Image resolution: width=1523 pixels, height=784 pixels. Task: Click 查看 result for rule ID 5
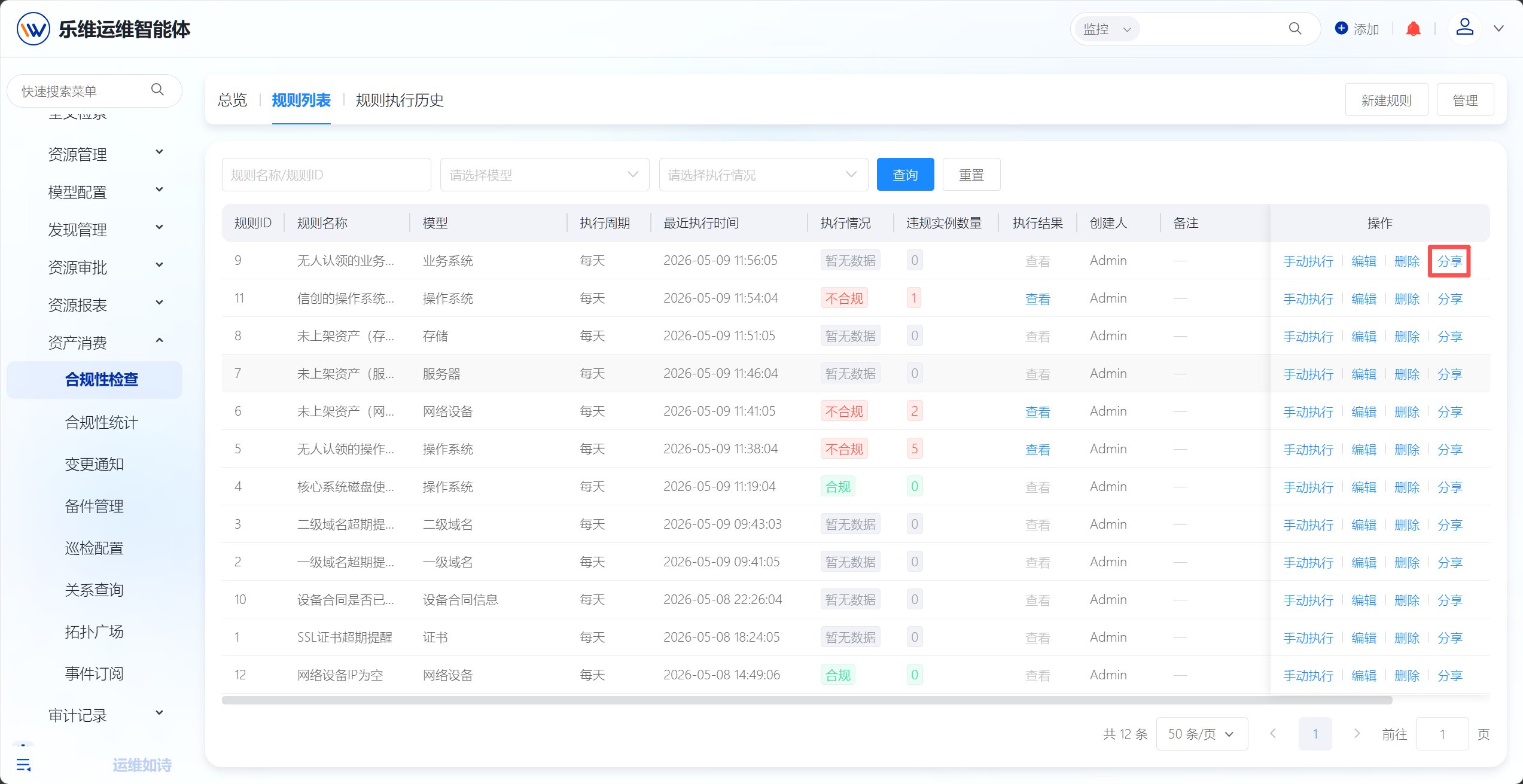coord(1037,450)
